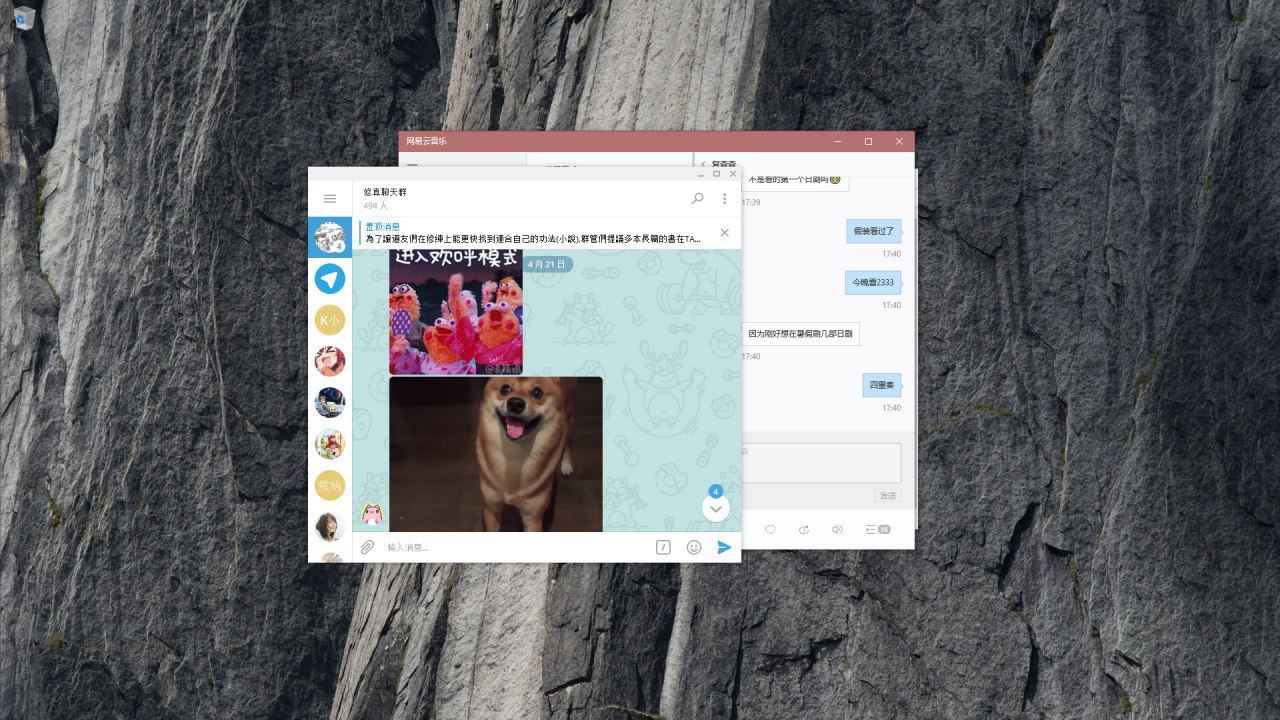Open the emoji picker smiley icon
This screenshot has width=1280, height=720.
pyautogui.click(x=694, y=547)
